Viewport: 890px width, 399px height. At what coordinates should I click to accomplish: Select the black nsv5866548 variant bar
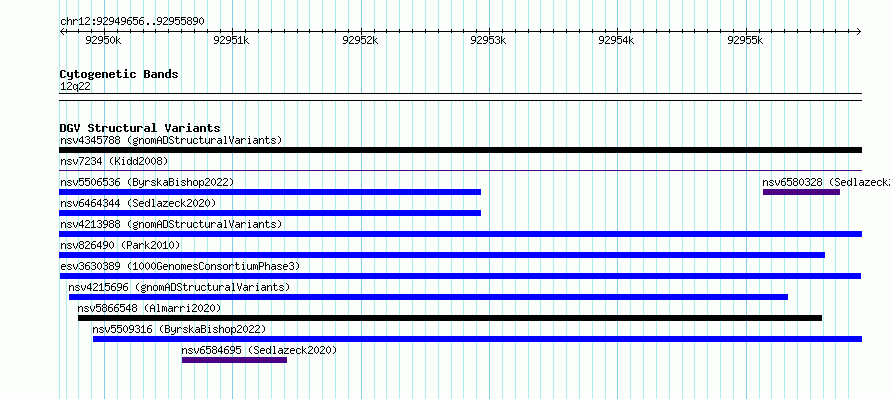coord(450,318)
